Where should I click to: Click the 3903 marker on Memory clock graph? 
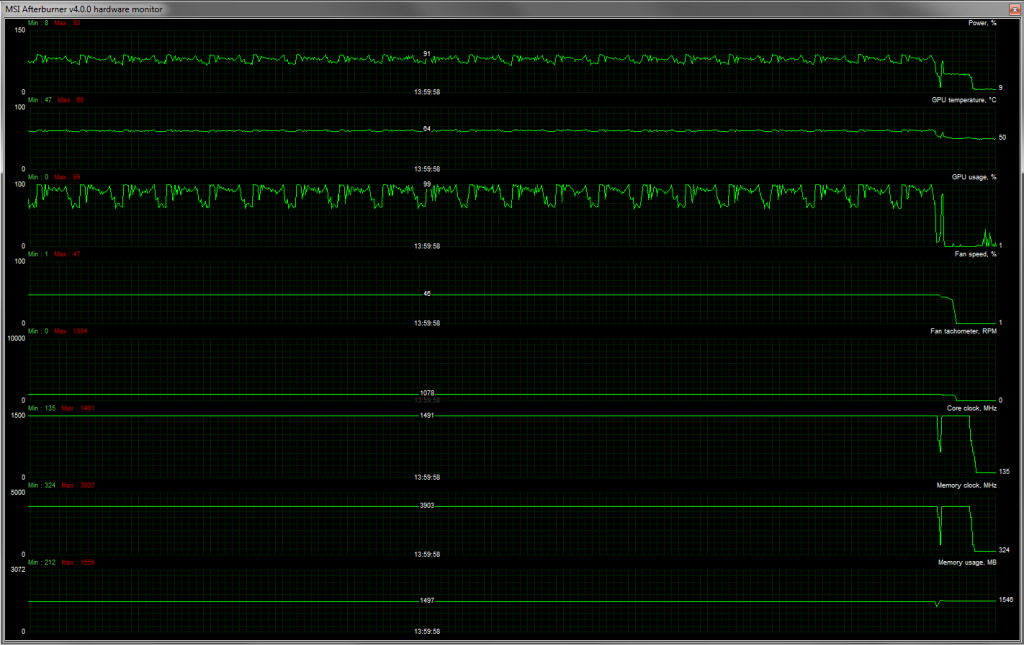click(x=427, y=506)
